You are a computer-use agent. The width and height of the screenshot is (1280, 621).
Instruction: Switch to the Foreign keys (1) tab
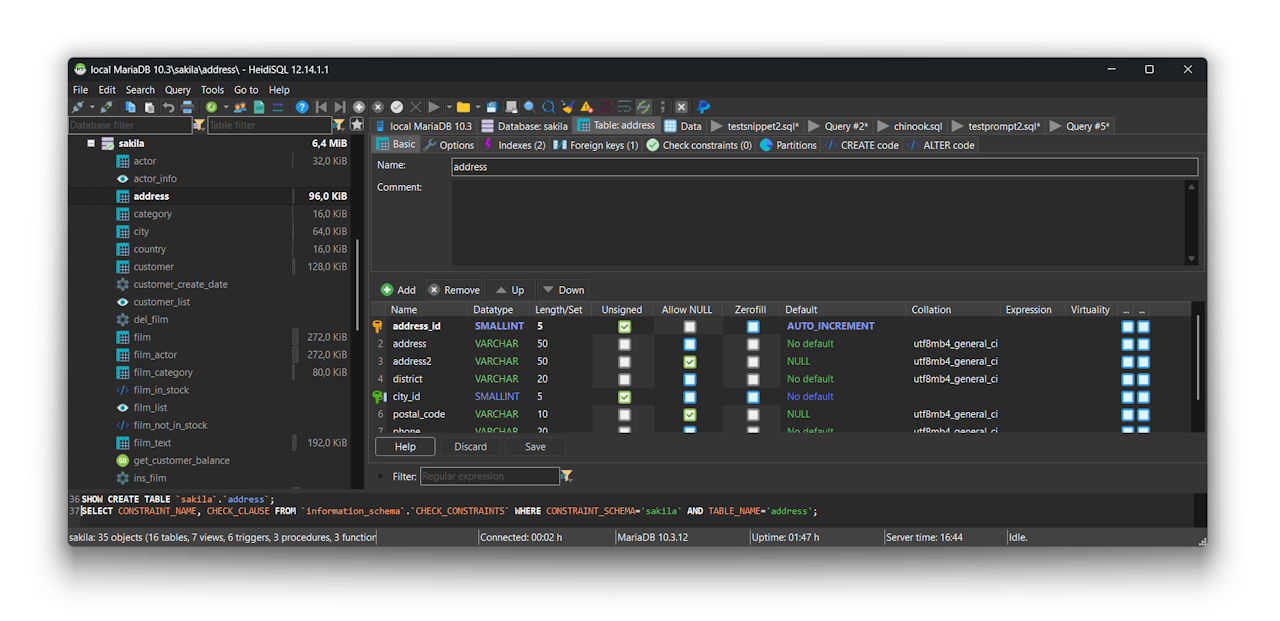point(596,145)
